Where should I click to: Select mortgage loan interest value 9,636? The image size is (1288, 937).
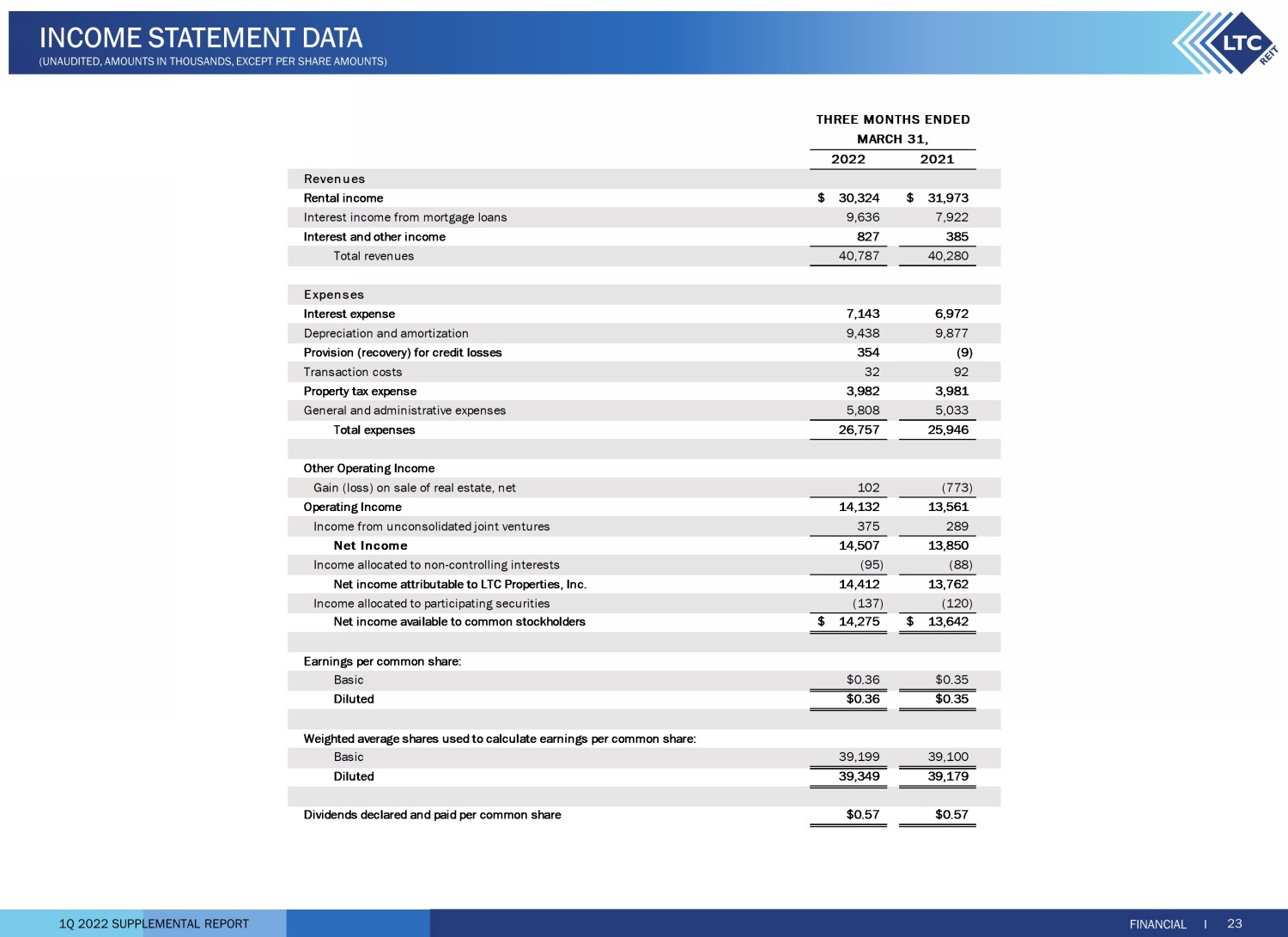tap(863, 217)
